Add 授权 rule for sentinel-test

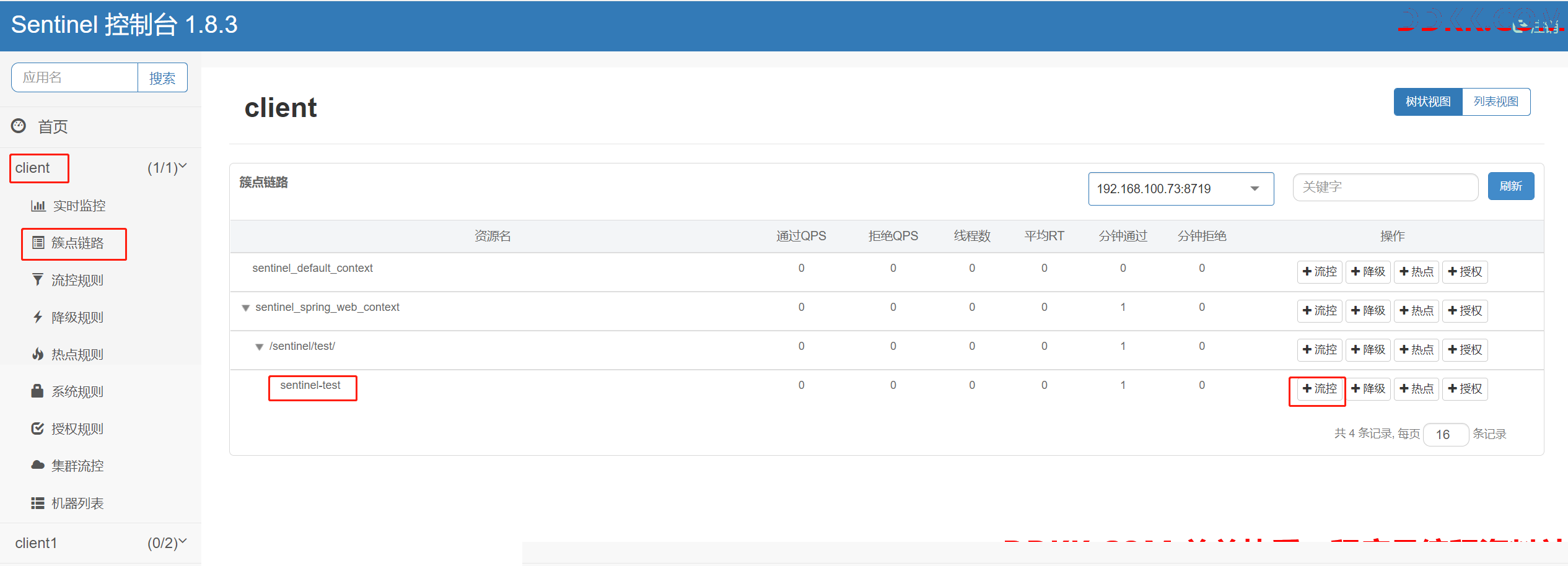coord(1465,389)
